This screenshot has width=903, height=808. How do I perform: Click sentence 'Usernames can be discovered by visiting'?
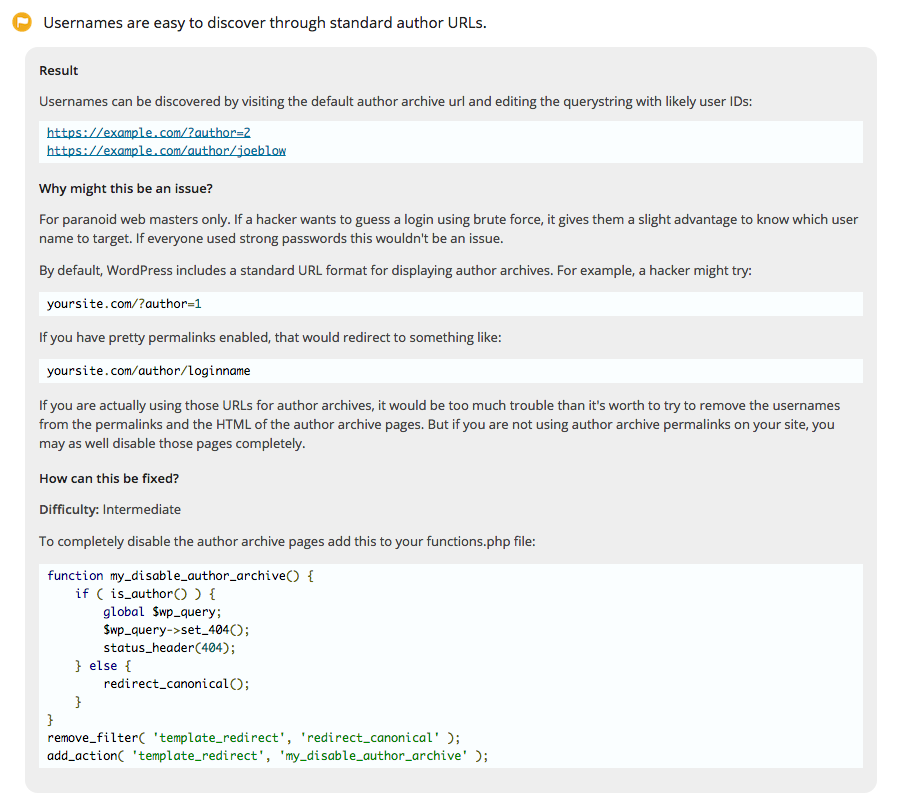[x=396, y=102]
